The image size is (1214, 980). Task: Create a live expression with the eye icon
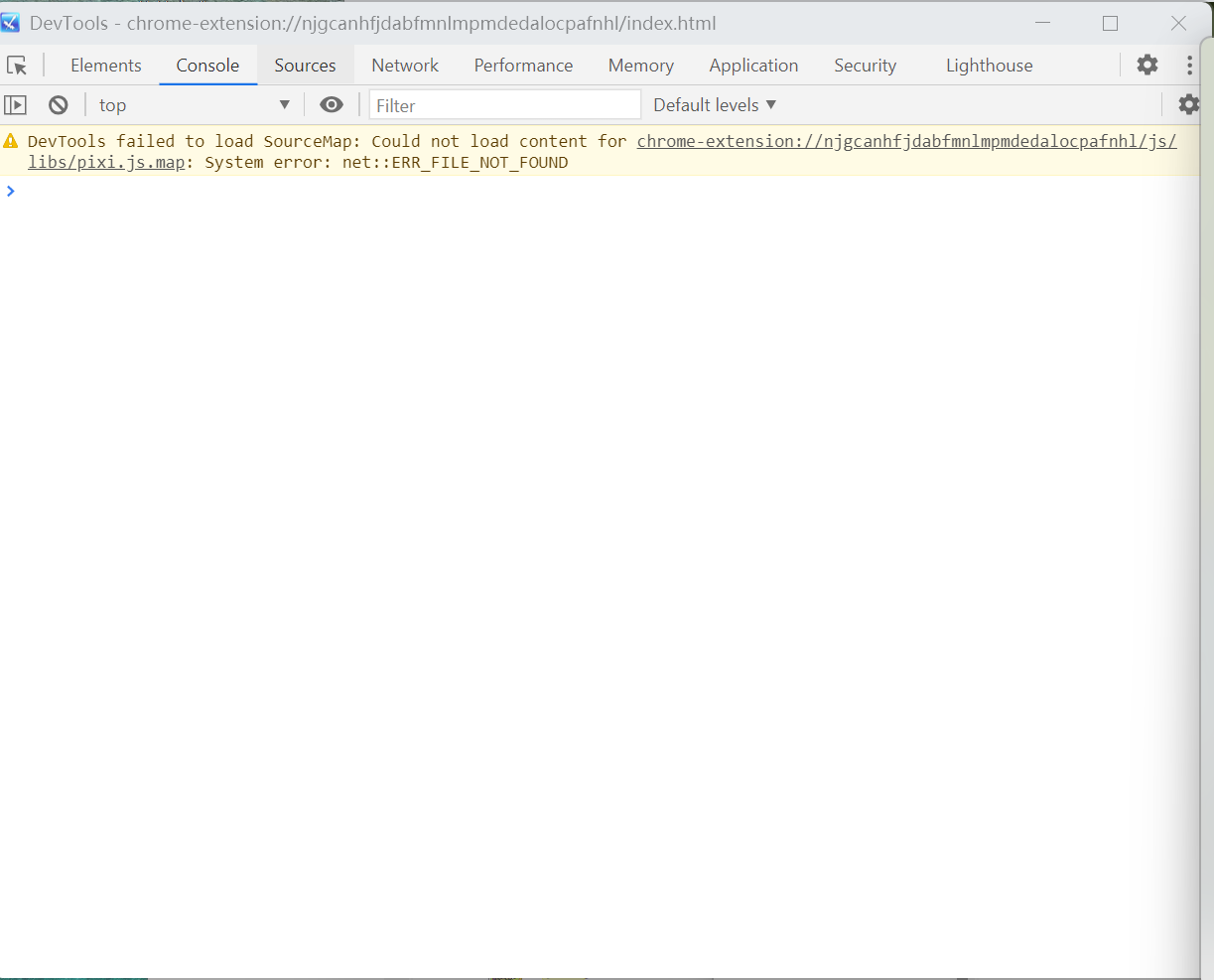[x=332, y=104]
